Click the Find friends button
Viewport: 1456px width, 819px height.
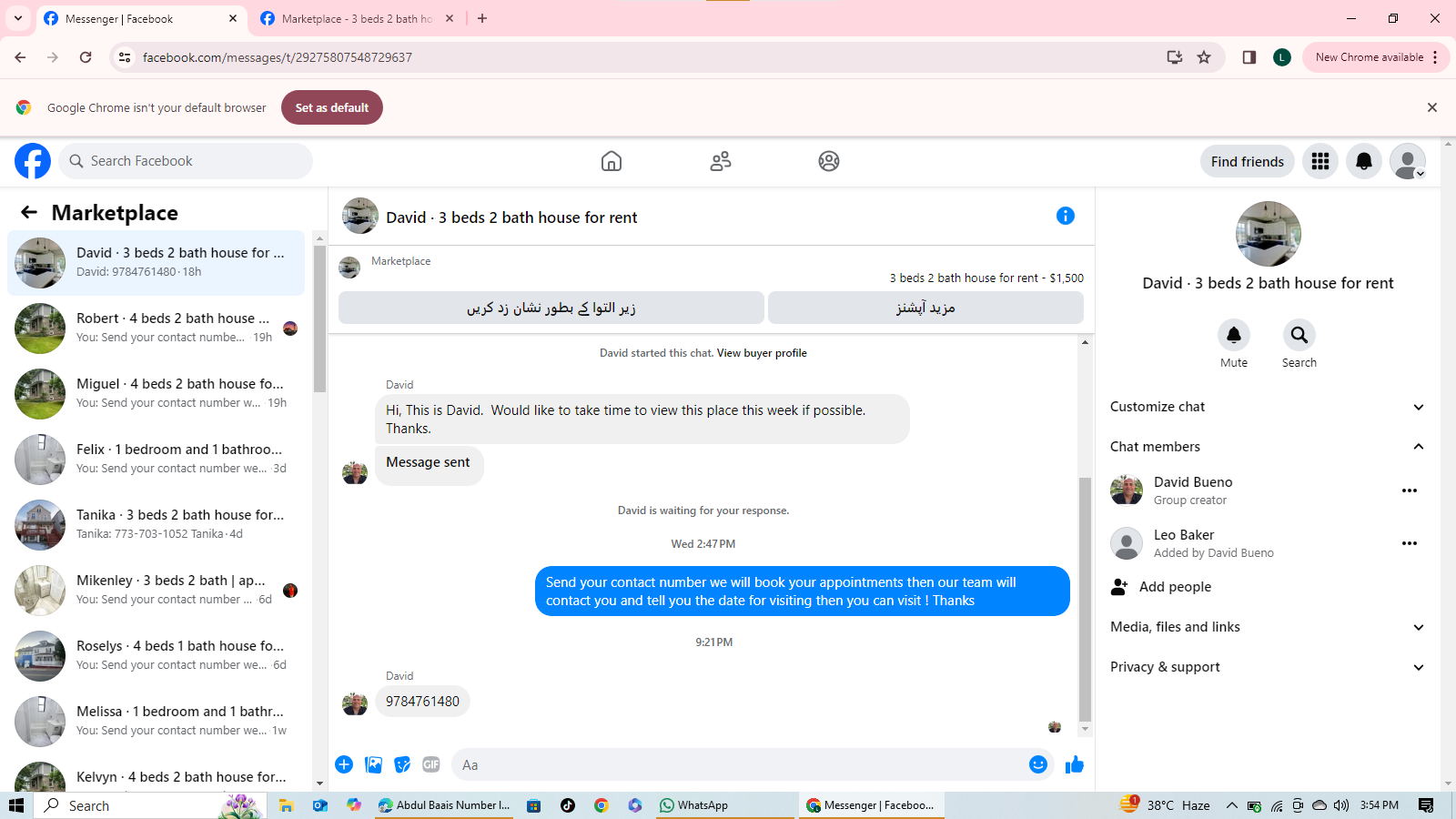click(x=1247, y=161)
